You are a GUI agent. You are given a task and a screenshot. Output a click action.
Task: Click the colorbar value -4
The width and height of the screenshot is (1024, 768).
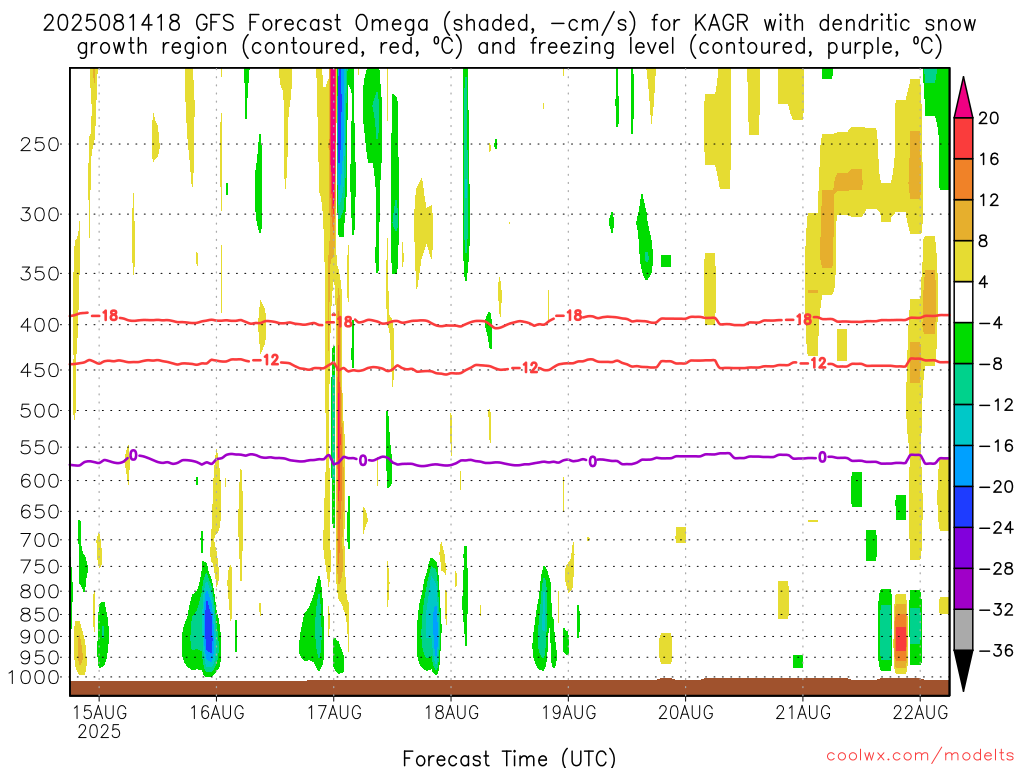(990, 323)
